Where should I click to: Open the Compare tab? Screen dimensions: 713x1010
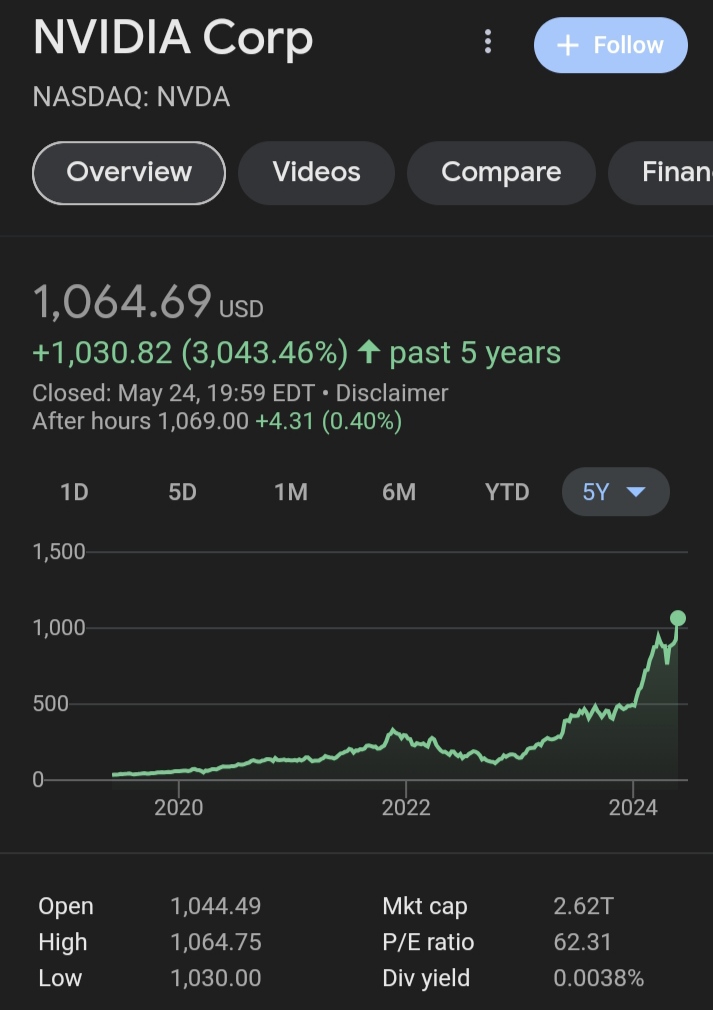click(x=501, y=172)
